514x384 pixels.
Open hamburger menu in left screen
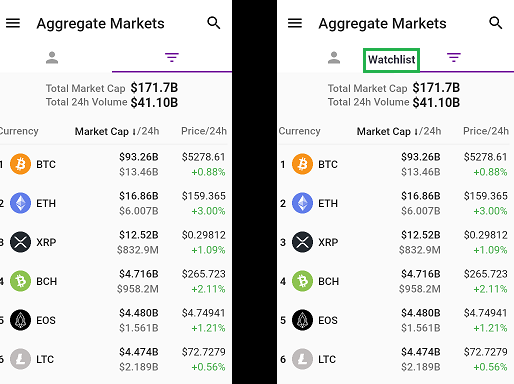[13, 23]
